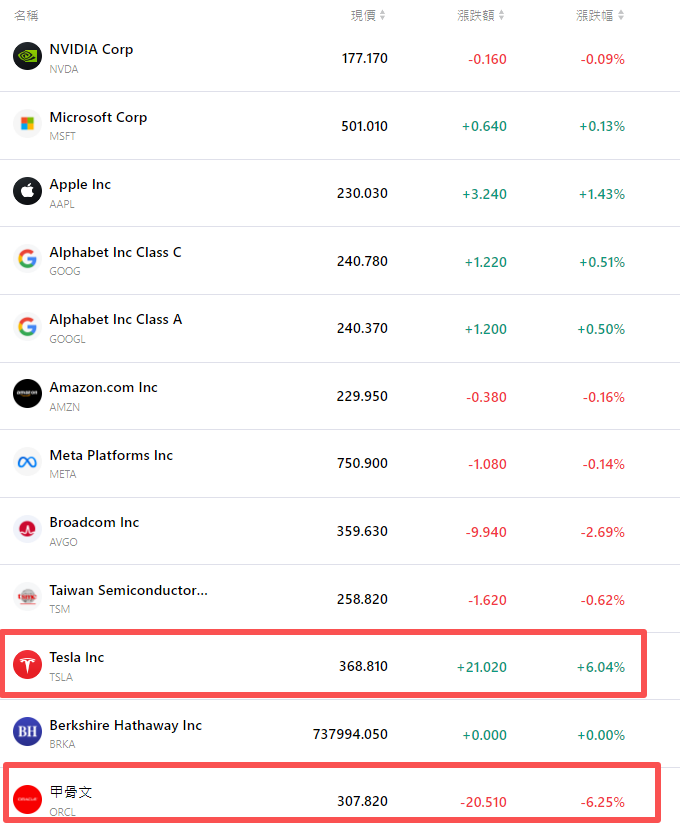Sort by 漲跌幅 column arrows
The height and width of the screenshot is (825, 680).
(620, 15)
